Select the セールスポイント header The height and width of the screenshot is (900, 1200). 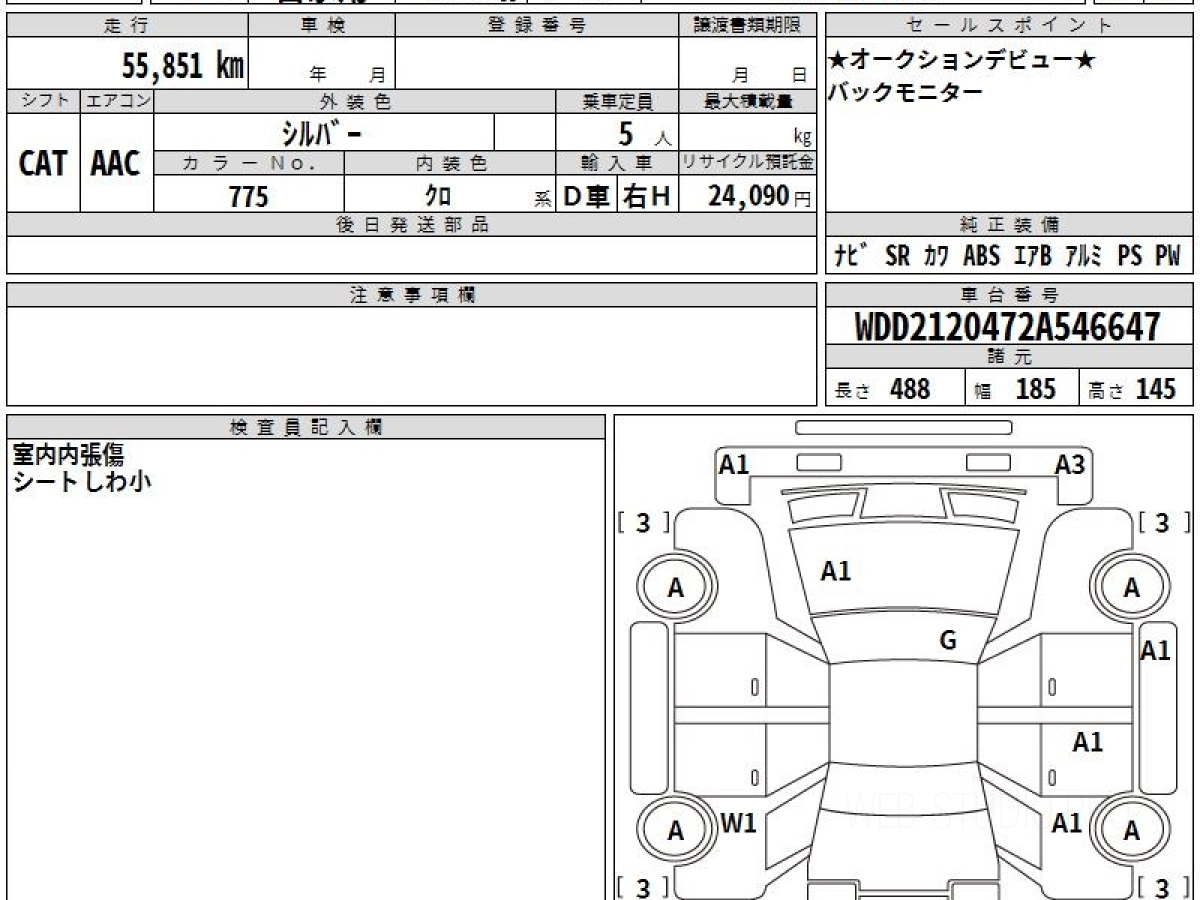(1009, 26)
